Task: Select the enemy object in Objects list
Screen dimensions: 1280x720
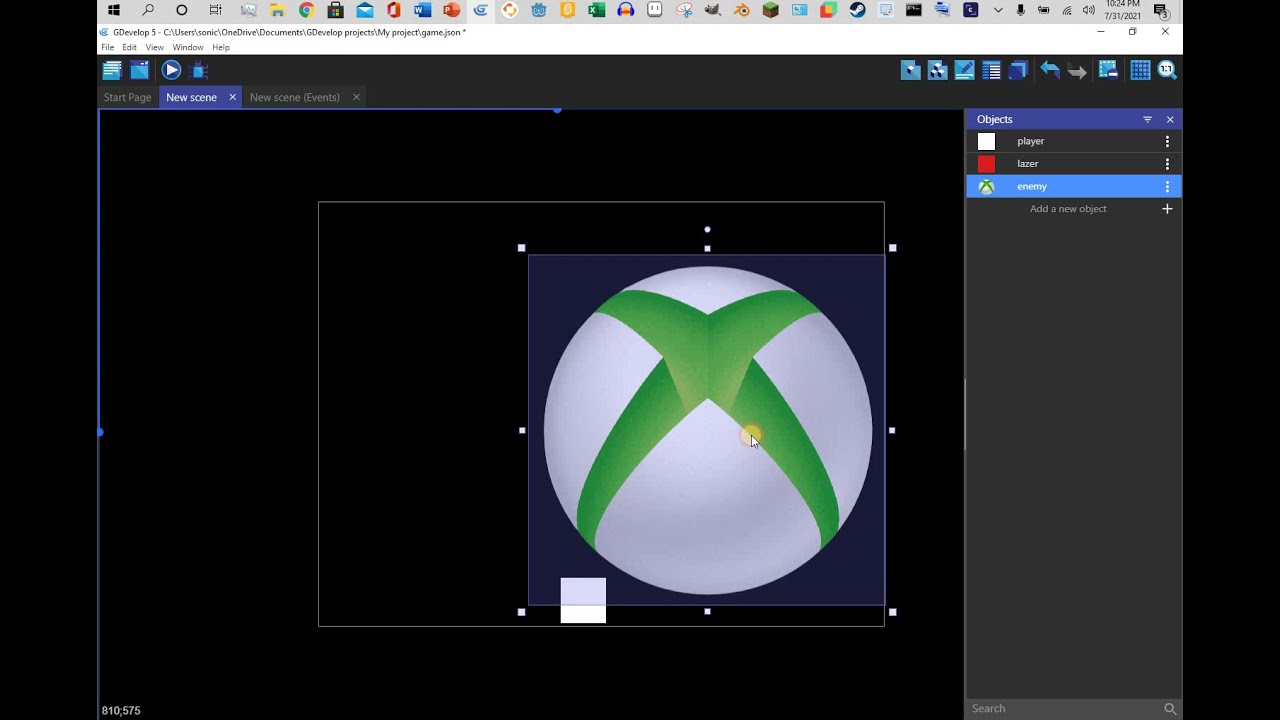Action: tap(1074, 186)
